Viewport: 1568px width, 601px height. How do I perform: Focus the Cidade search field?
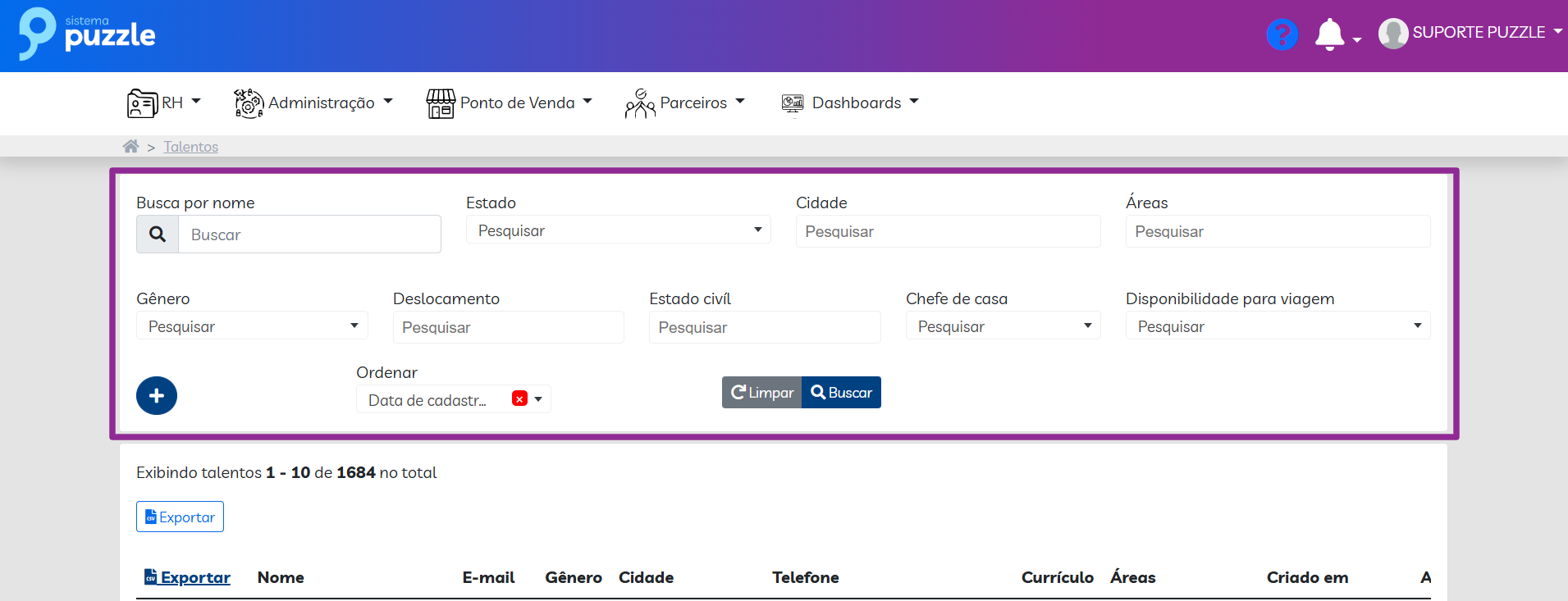948,232
